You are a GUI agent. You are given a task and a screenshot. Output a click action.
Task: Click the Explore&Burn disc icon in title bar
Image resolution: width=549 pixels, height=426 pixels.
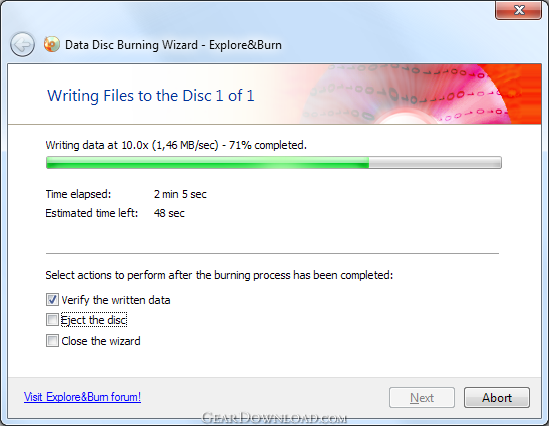click(51, 44)
